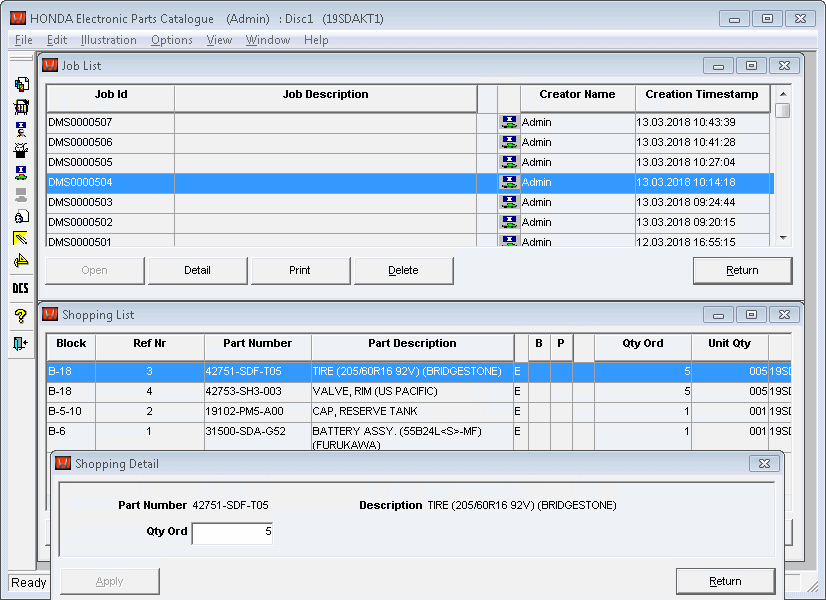This screenshot has width=826, height=600.
Task: Select part number 42753-SH3-003 row
Action: click(x=419, y=391)
